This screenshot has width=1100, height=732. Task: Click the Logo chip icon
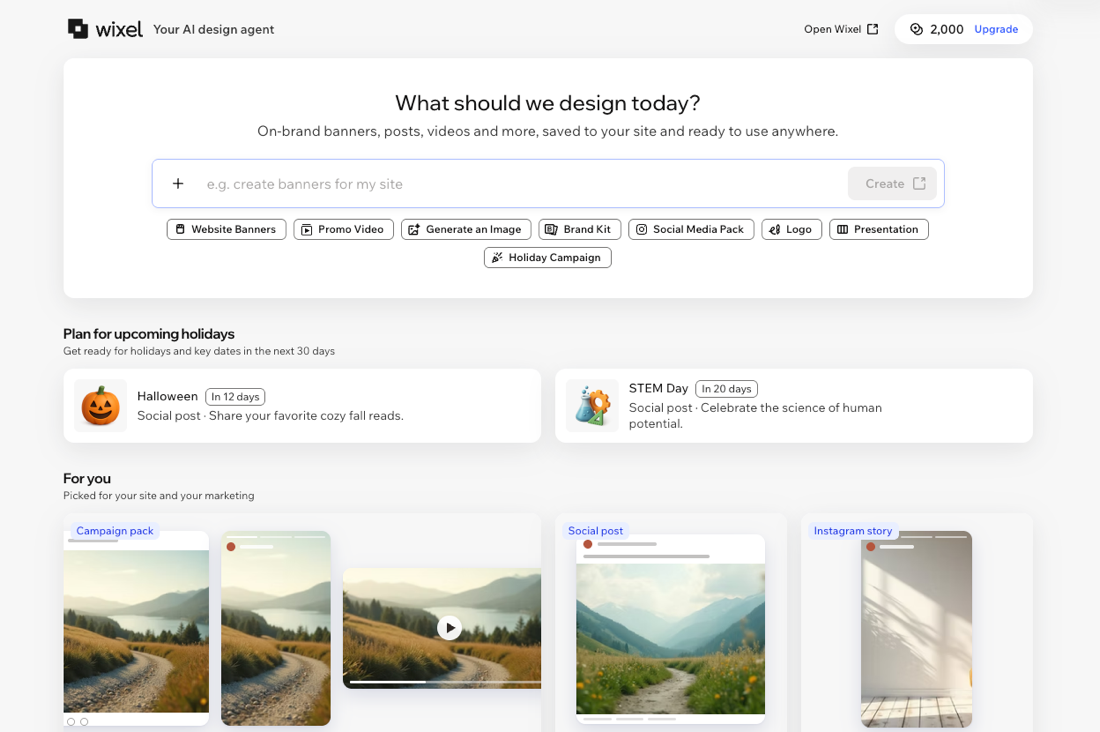click(774, 229)
